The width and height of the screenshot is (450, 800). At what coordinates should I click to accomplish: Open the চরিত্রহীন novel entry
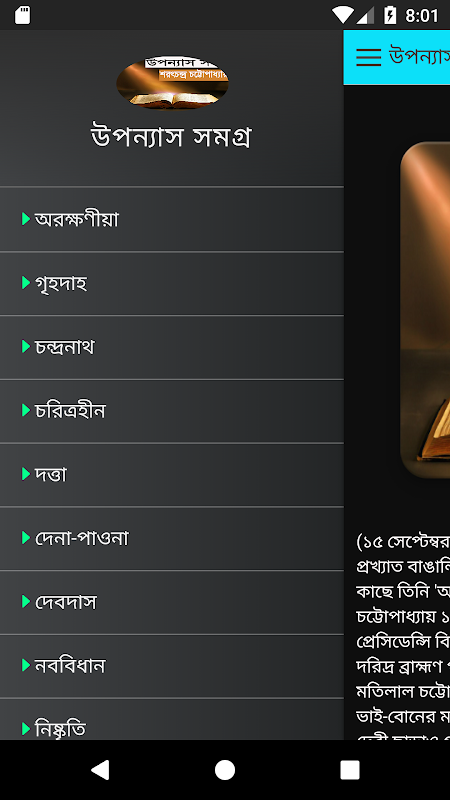point(171,411)
